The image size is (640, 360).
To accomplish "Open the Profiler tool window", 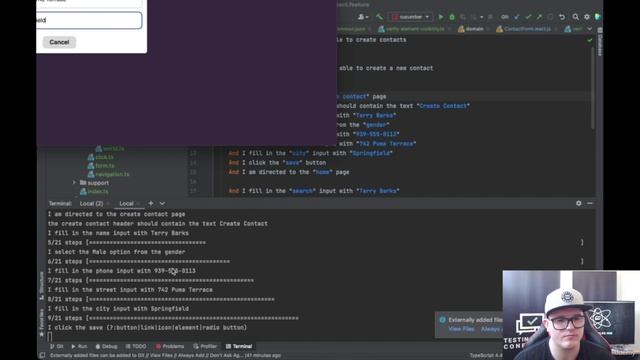I will (x=205, y=346).
